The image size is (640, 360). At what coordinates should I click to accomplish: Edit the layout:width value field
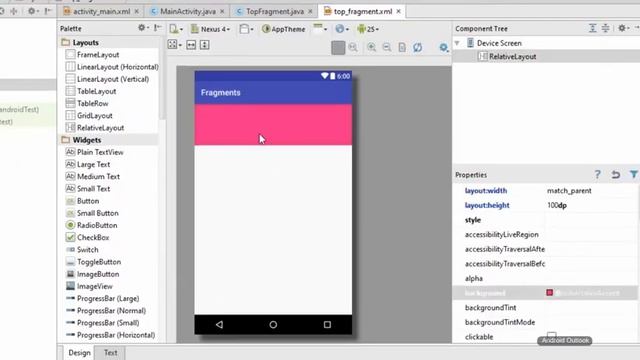tap(591, 191)
